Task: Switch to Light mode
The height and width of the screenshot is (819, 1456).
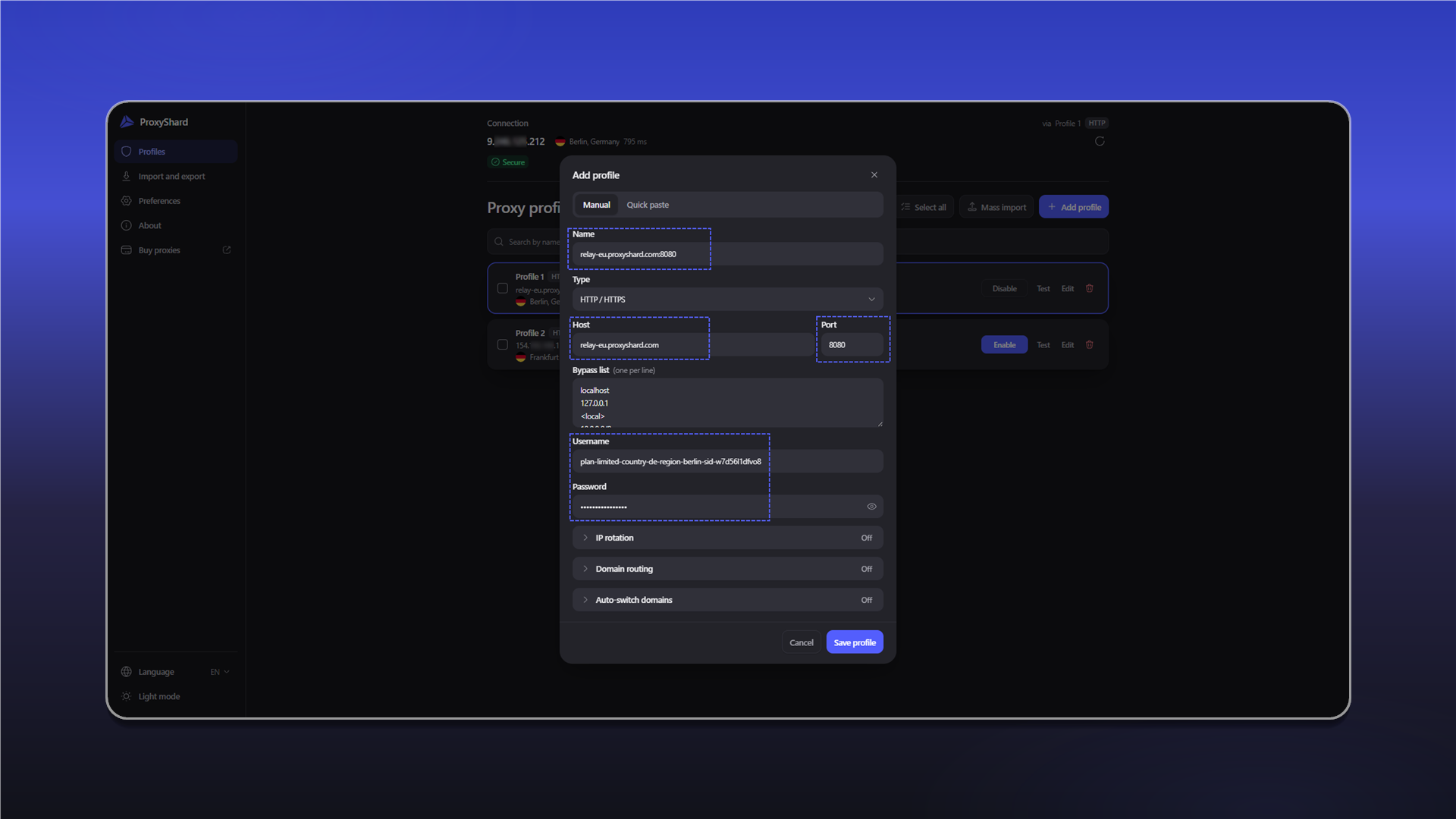Action: (x=176, y=697)
